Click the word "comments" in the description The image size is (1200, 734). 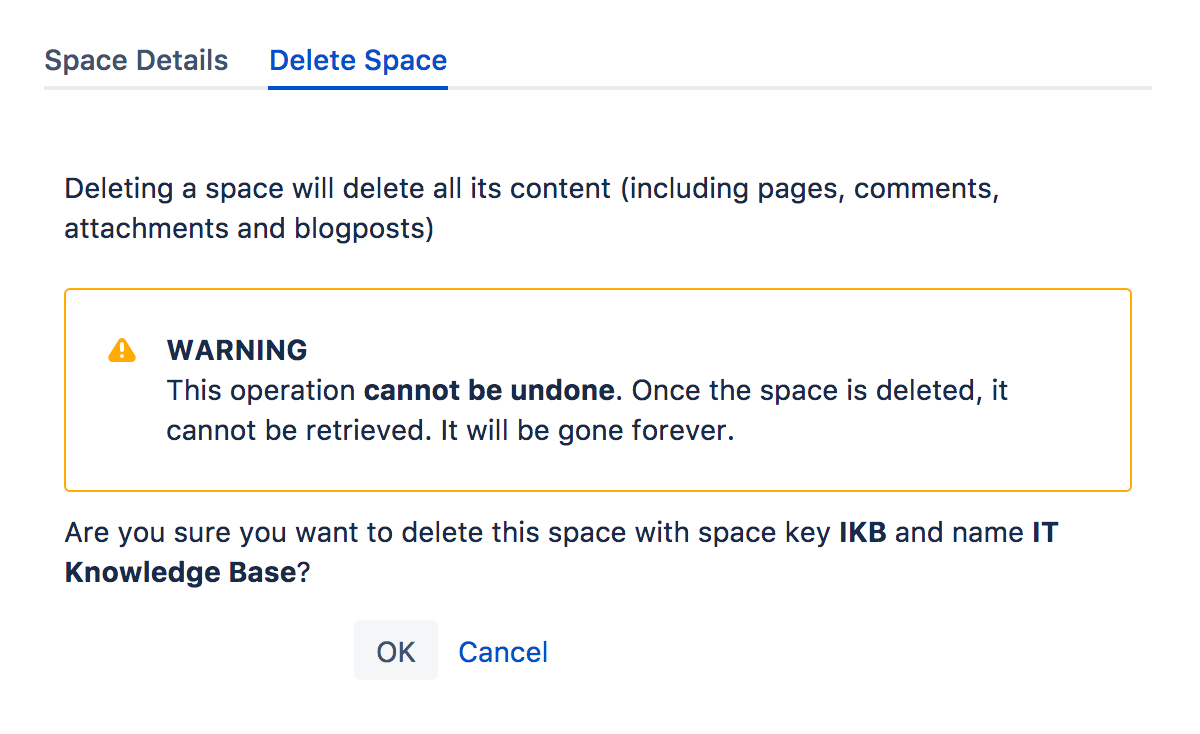coord(926,189)
